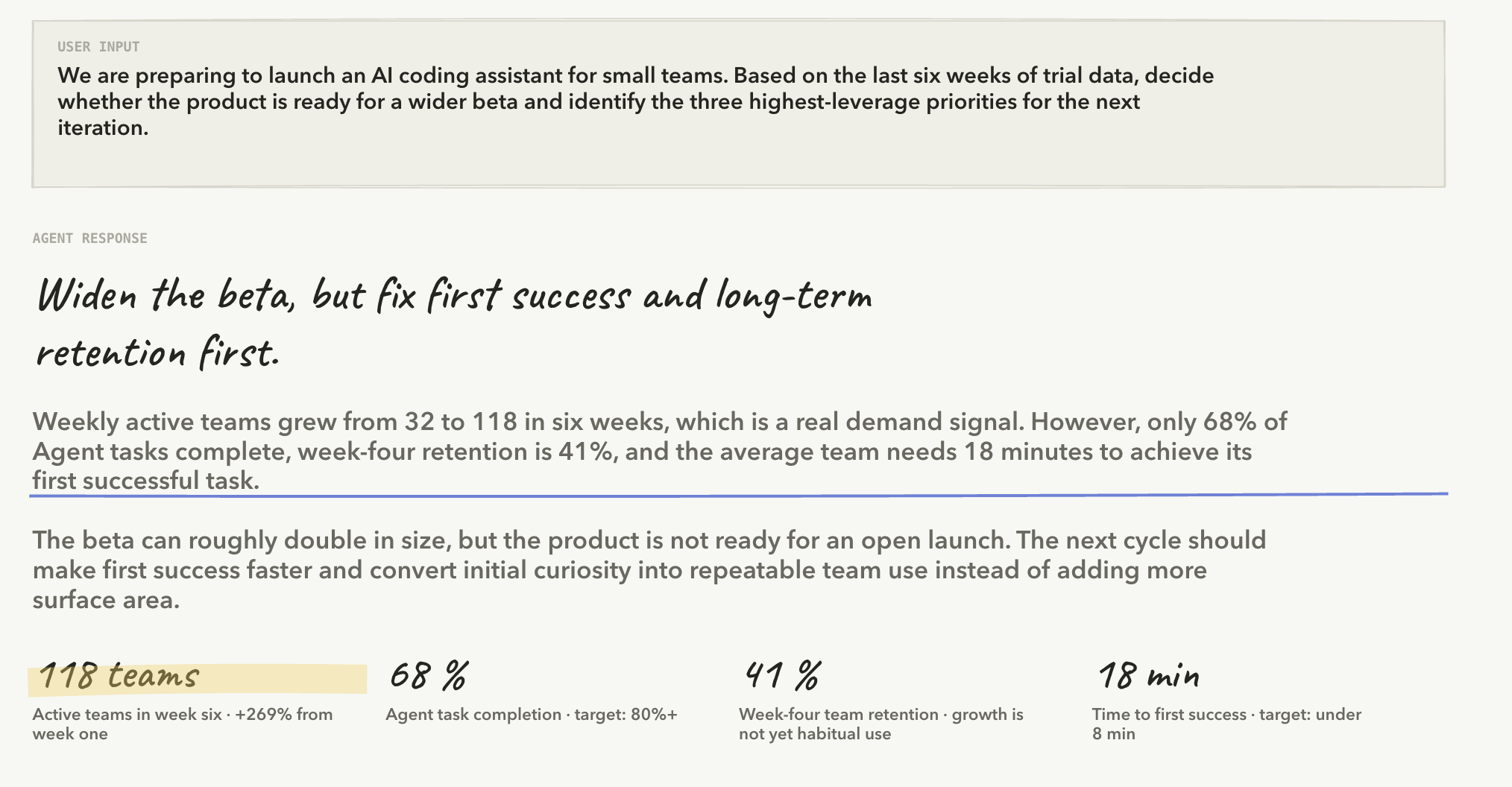The width and height of the screenshot is (1512, 787).
Task: Click the '68 %' metric value
Action: pos(429,676)
